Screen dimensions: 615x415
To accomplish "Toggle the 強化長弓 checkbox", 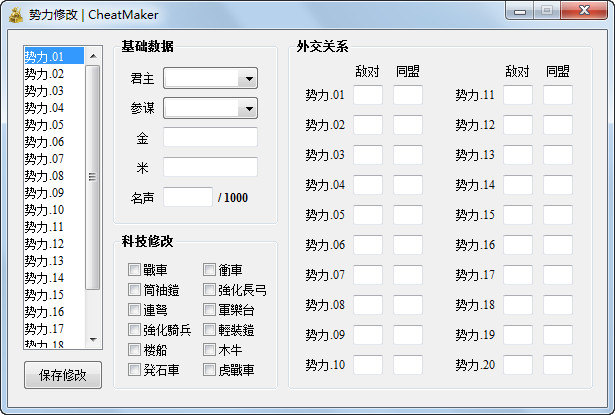I will (x=210, y=290).
